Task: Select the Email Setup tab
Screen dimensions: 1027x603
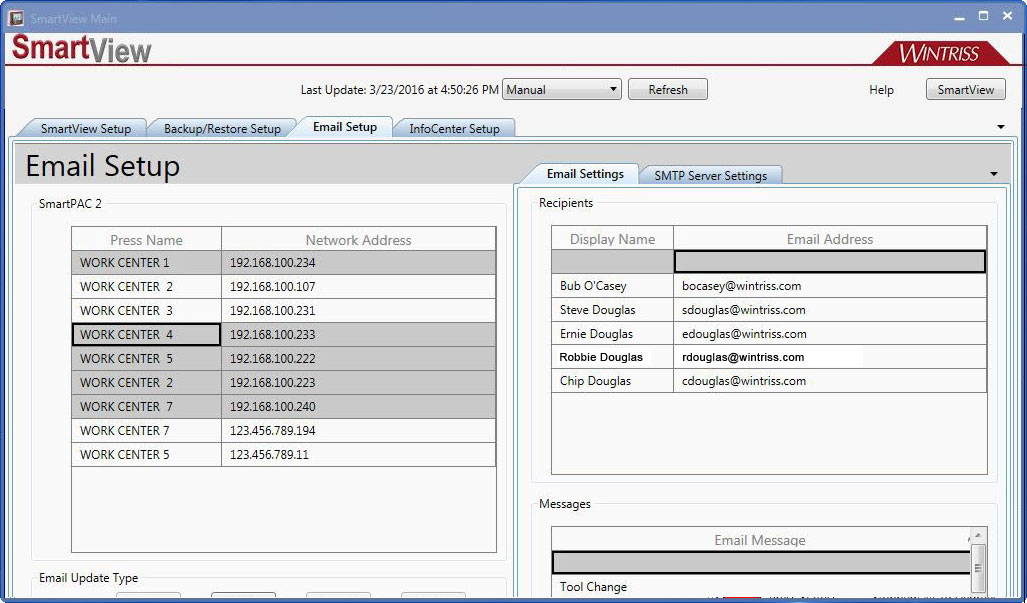Action: point(345,127)
